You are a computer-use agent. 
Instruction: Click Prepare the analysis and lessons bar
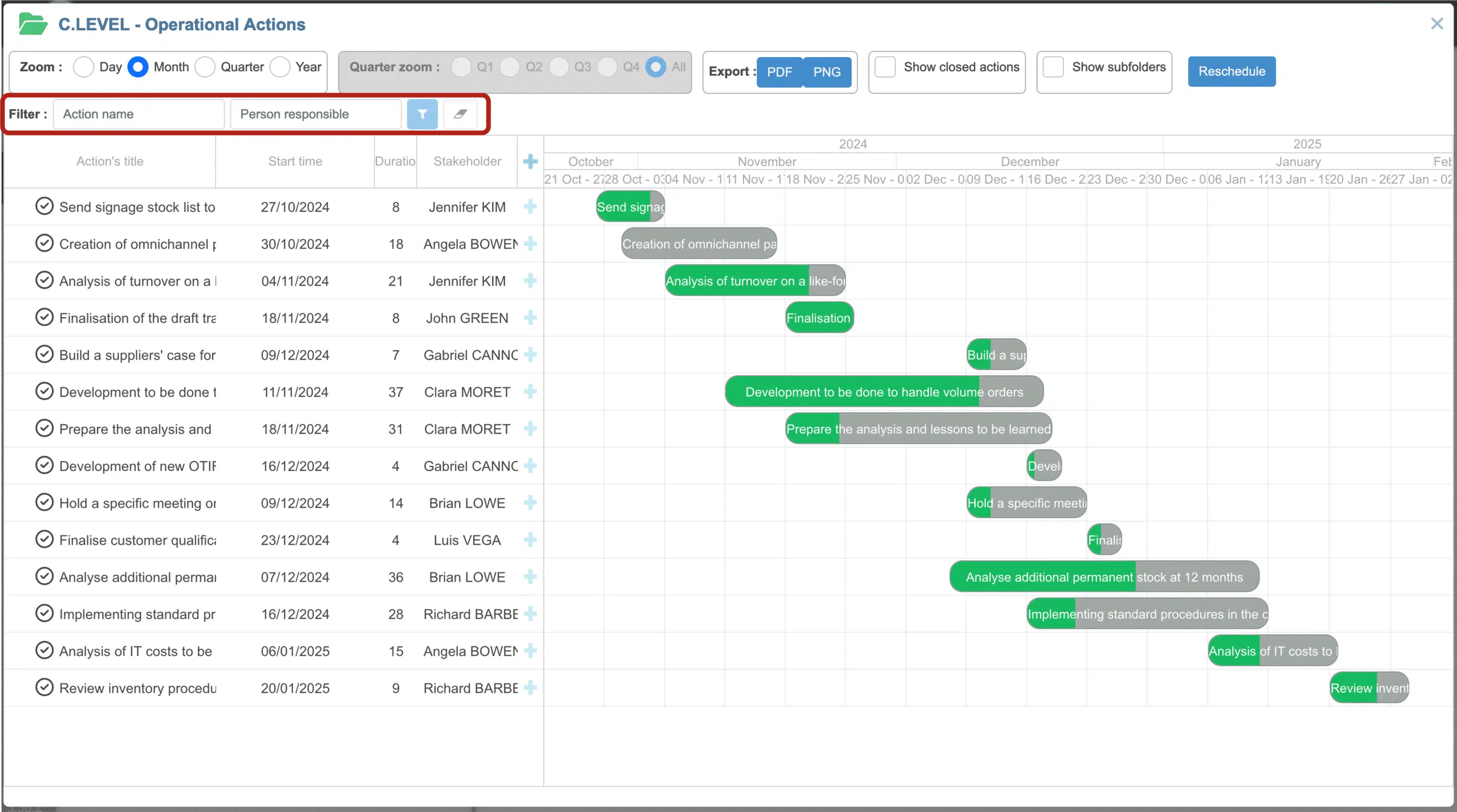point(919,429)
